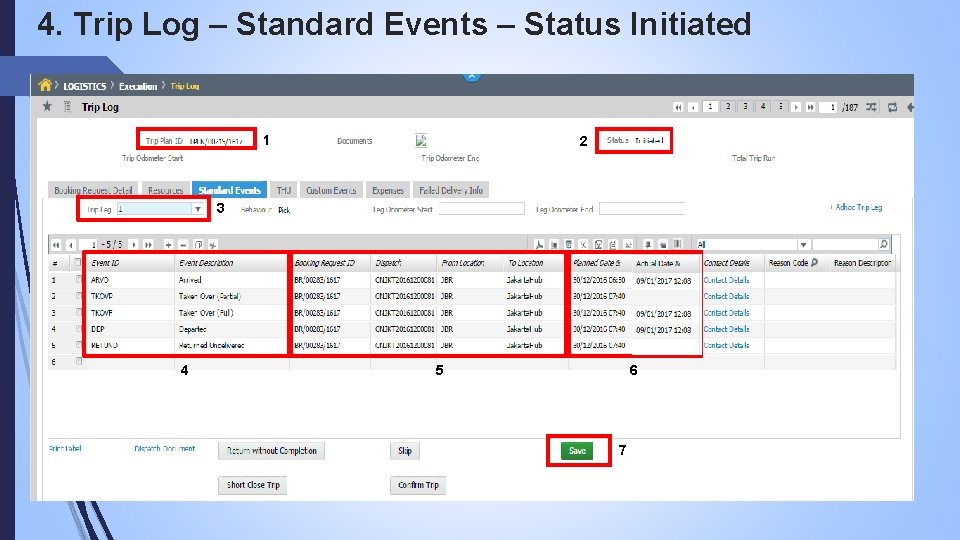Open the Custom Events tab
960x540 pixels.
[331, 190]
